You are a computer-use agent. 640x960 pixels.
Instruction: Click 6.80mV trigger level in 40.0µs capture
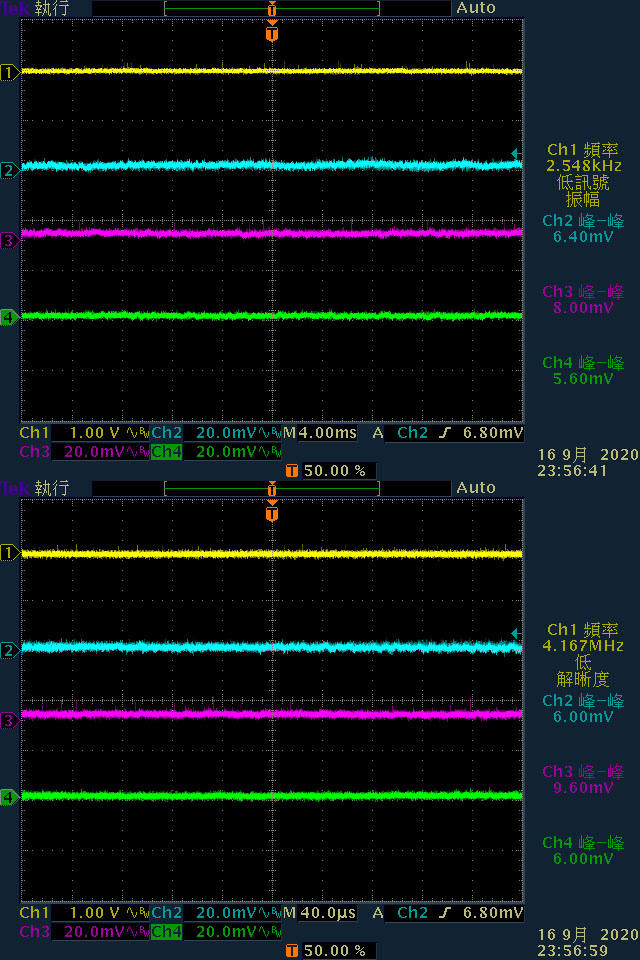point(493,913)
